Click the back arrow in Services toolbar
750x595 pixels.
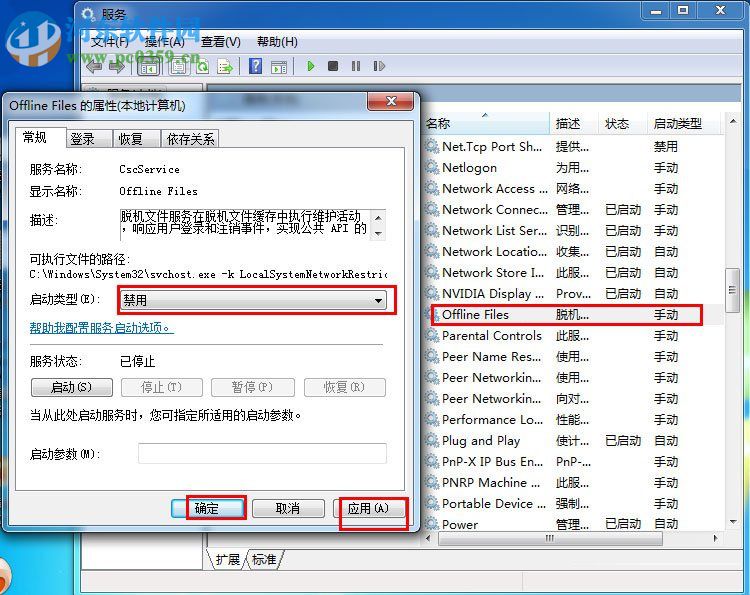coord(95,66)
